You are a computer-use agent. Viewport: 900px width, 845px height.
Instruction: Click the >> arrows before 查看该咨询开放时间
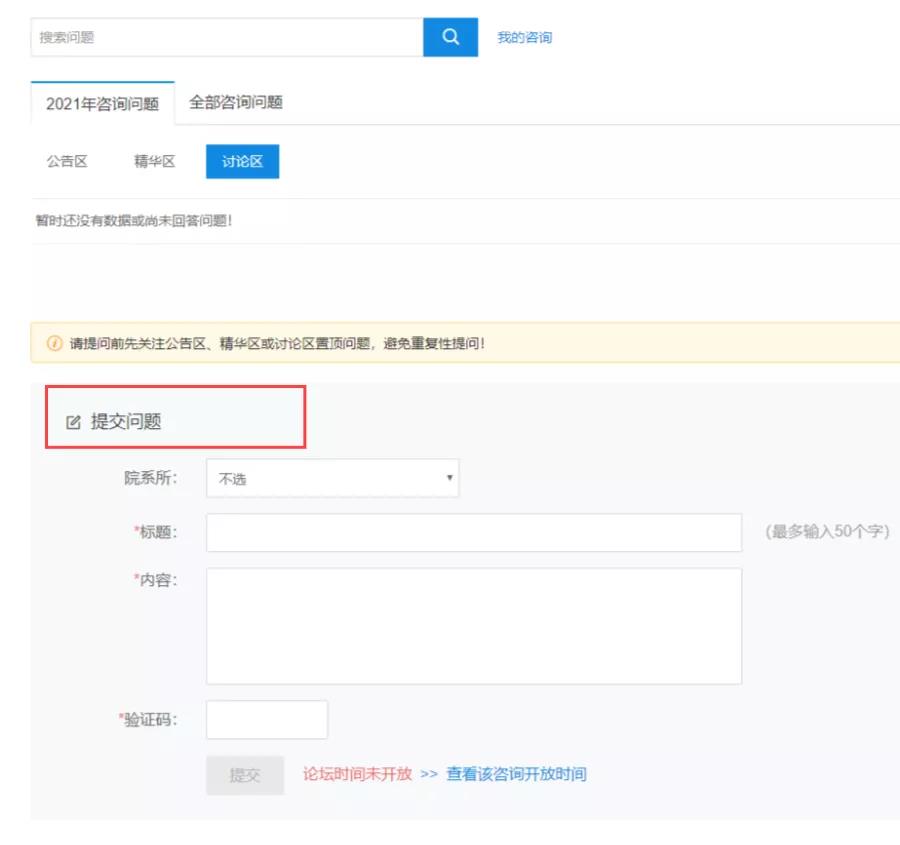click(x=429, y=774)
